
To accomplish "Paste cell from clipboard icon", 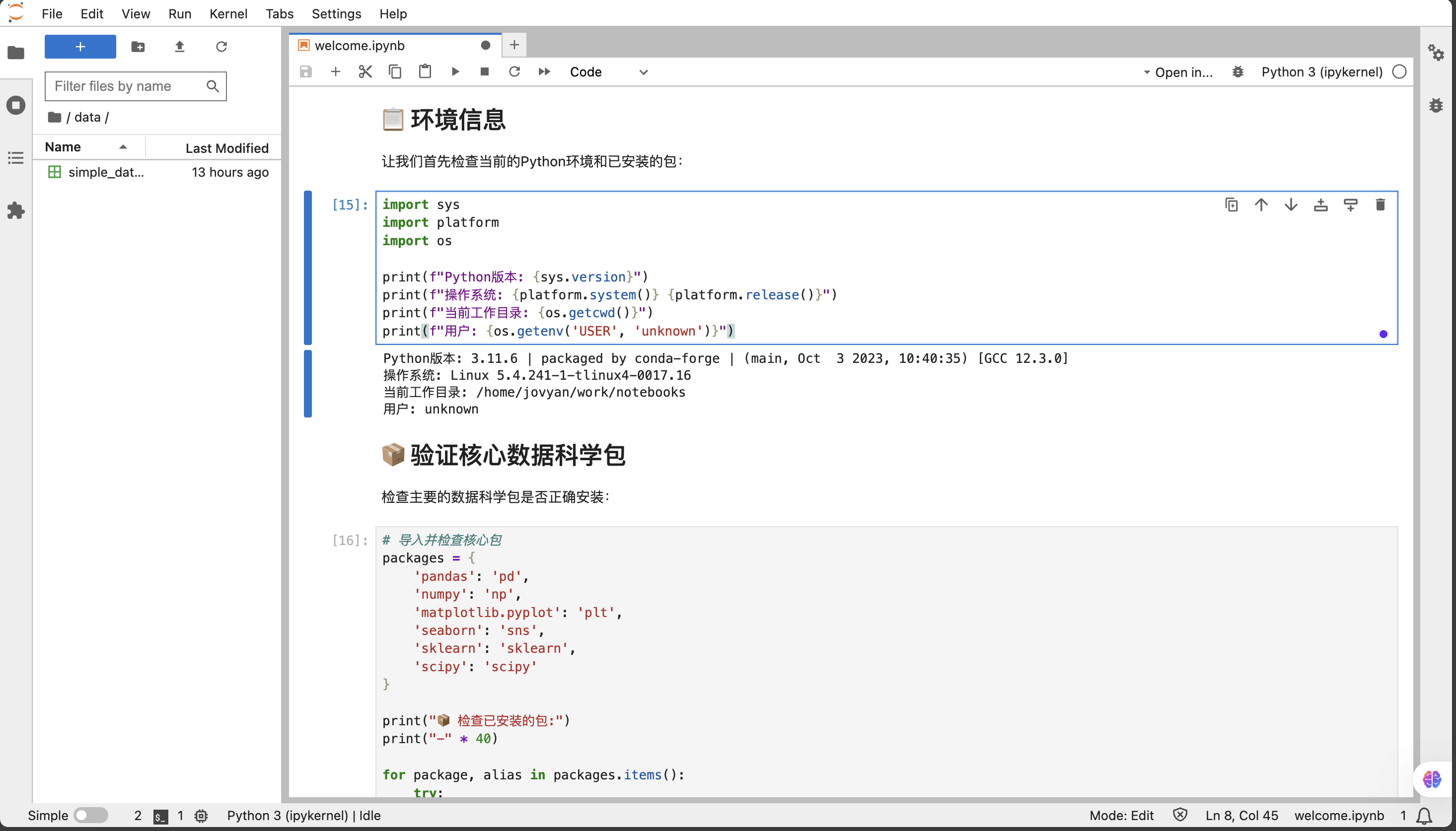I will click(425, 72).
